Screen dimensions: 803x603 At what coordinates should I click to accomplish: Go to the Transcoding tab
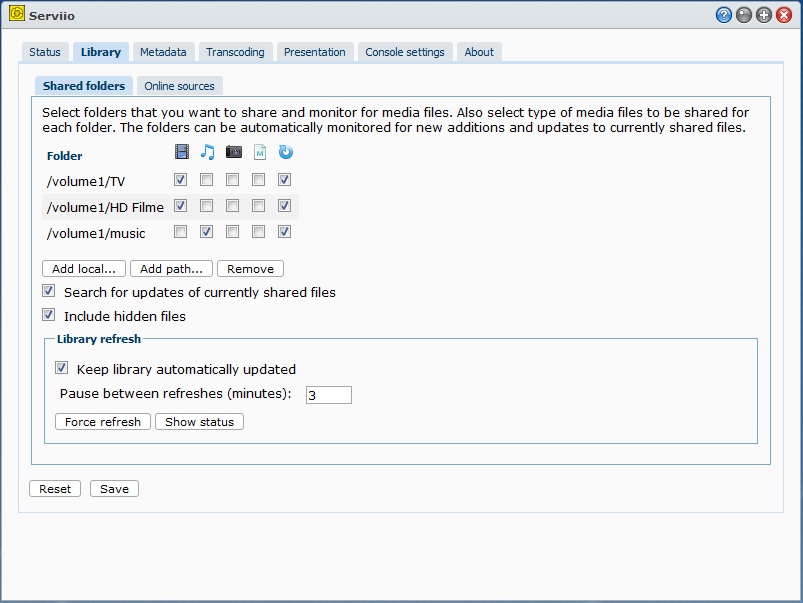tap(236, 52)
